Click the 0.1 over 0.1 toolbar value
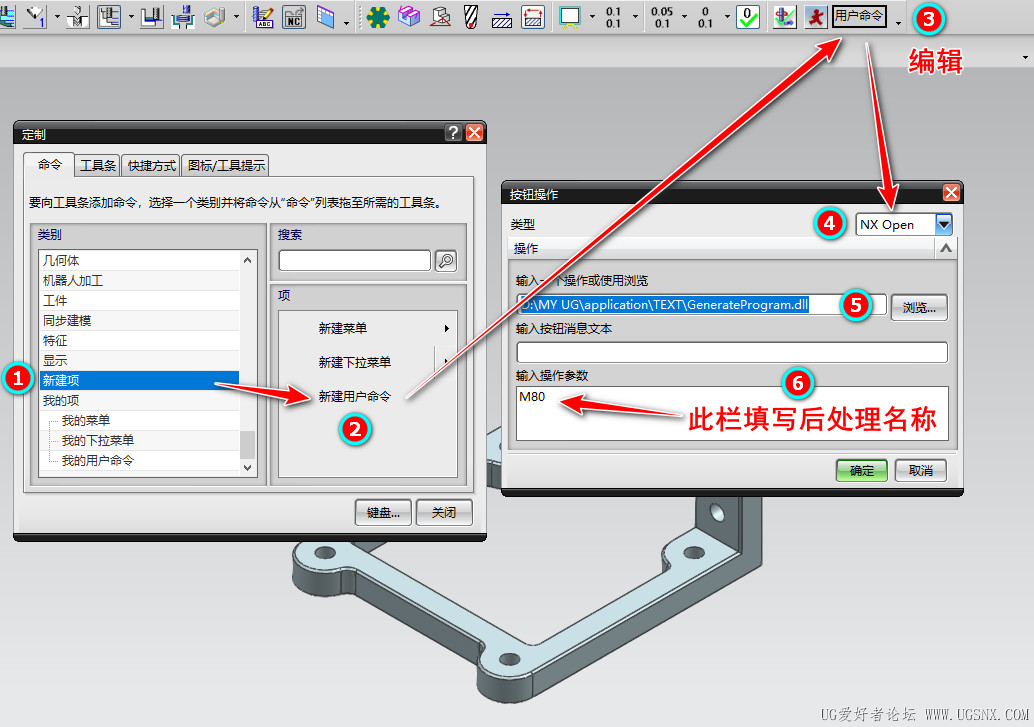Image resolution: width=1034 pixels, height=727 pixels. pos(613,17)
